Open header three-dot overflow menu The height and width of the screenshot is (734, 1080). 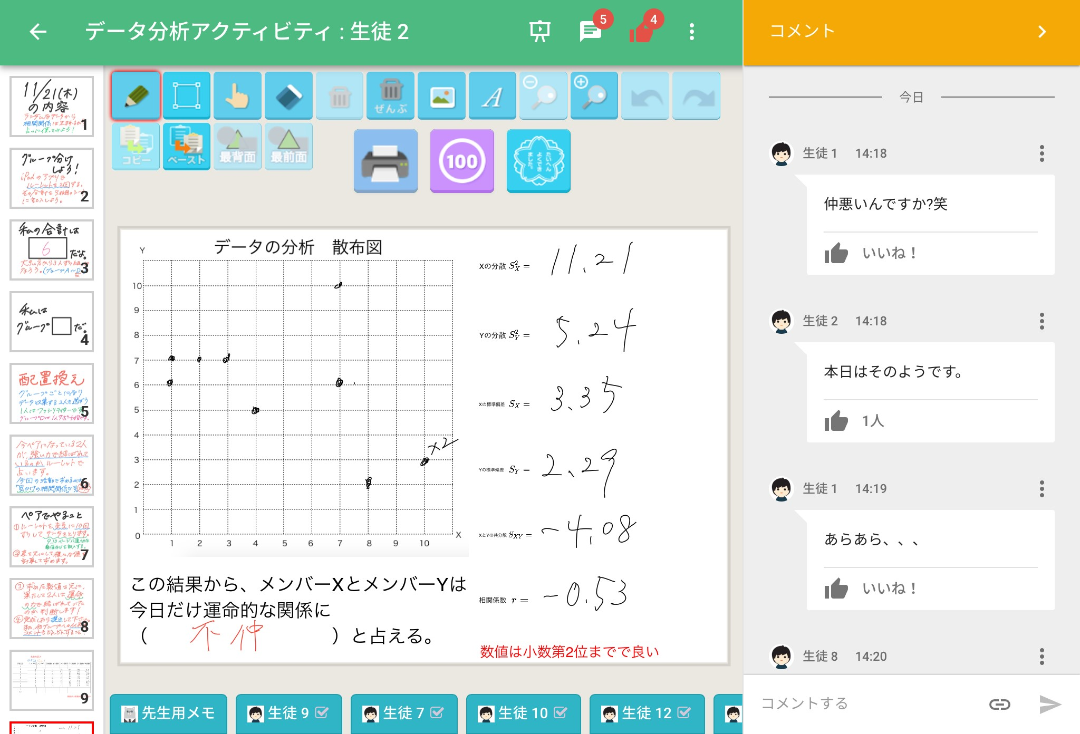692,32
